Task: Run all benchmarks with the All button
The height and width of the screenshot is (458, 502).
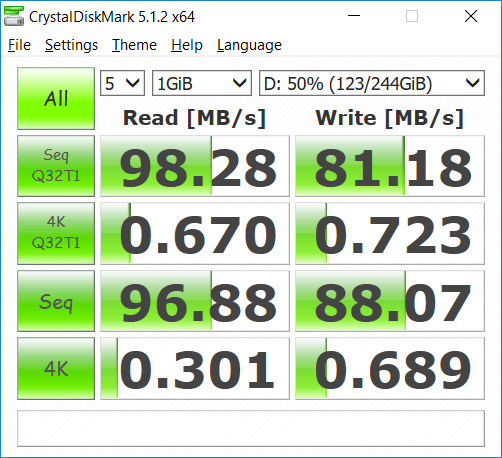Action: (x=56, y=98)
